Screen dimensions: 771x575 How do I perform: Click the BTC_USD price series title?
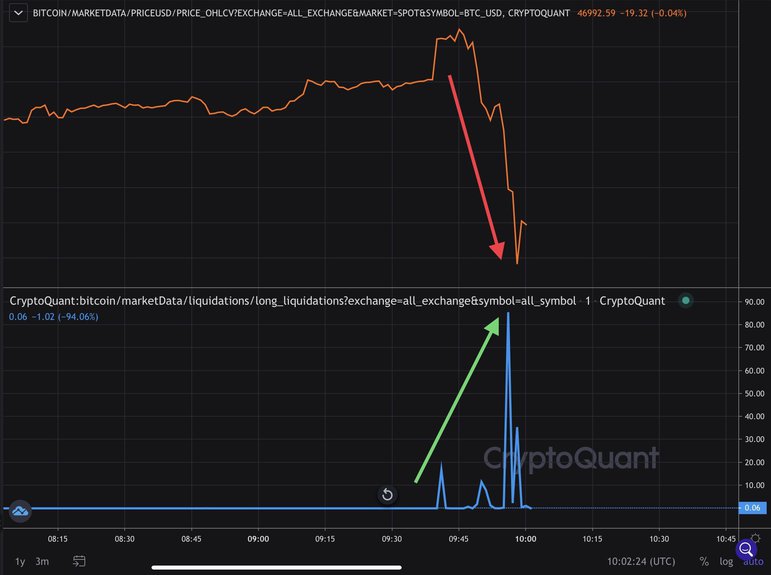coord(301,13)
